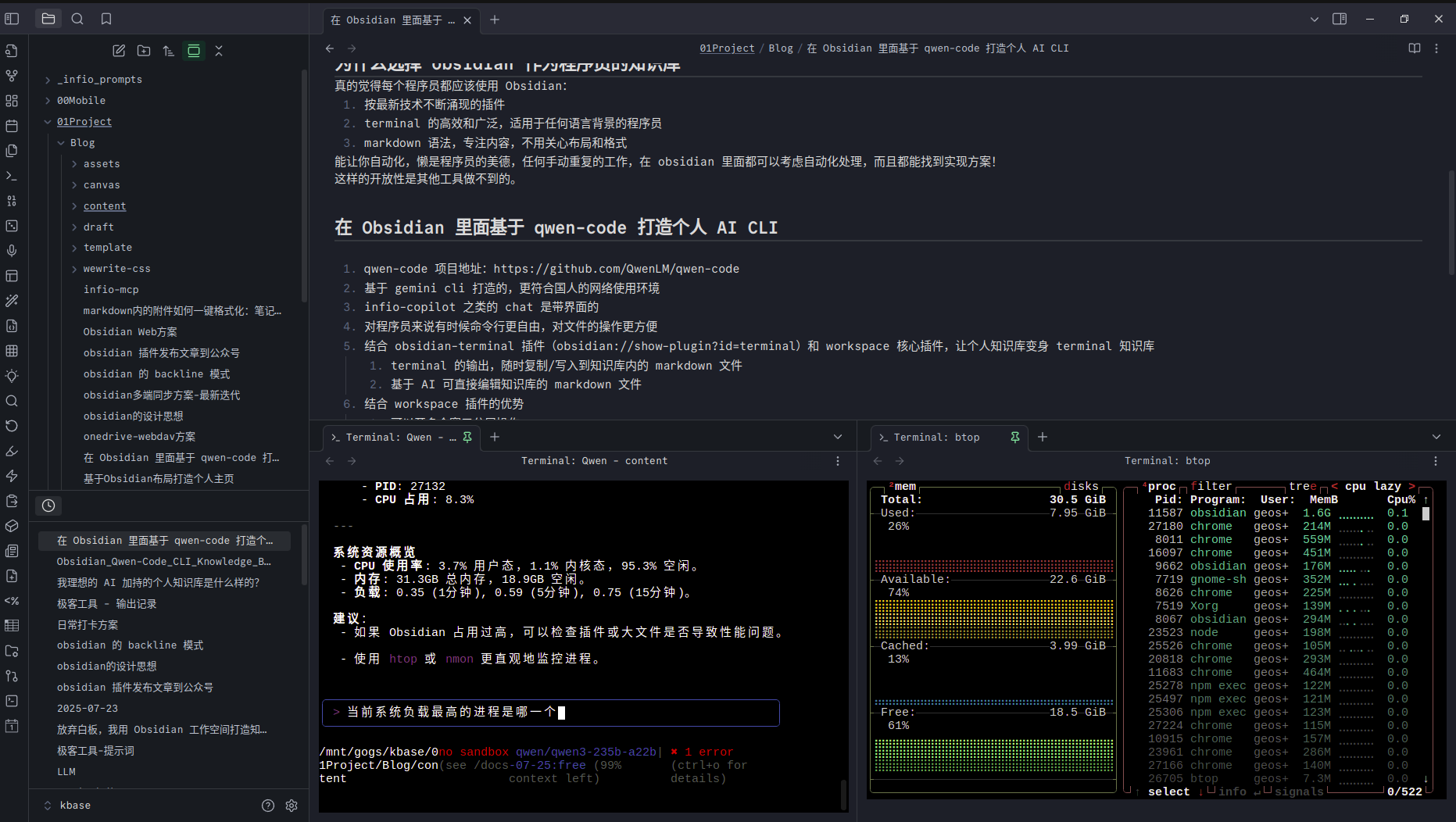1456x822 pixels.
Task: Change the file explorer sort order
Action: (x=169, y=51)
